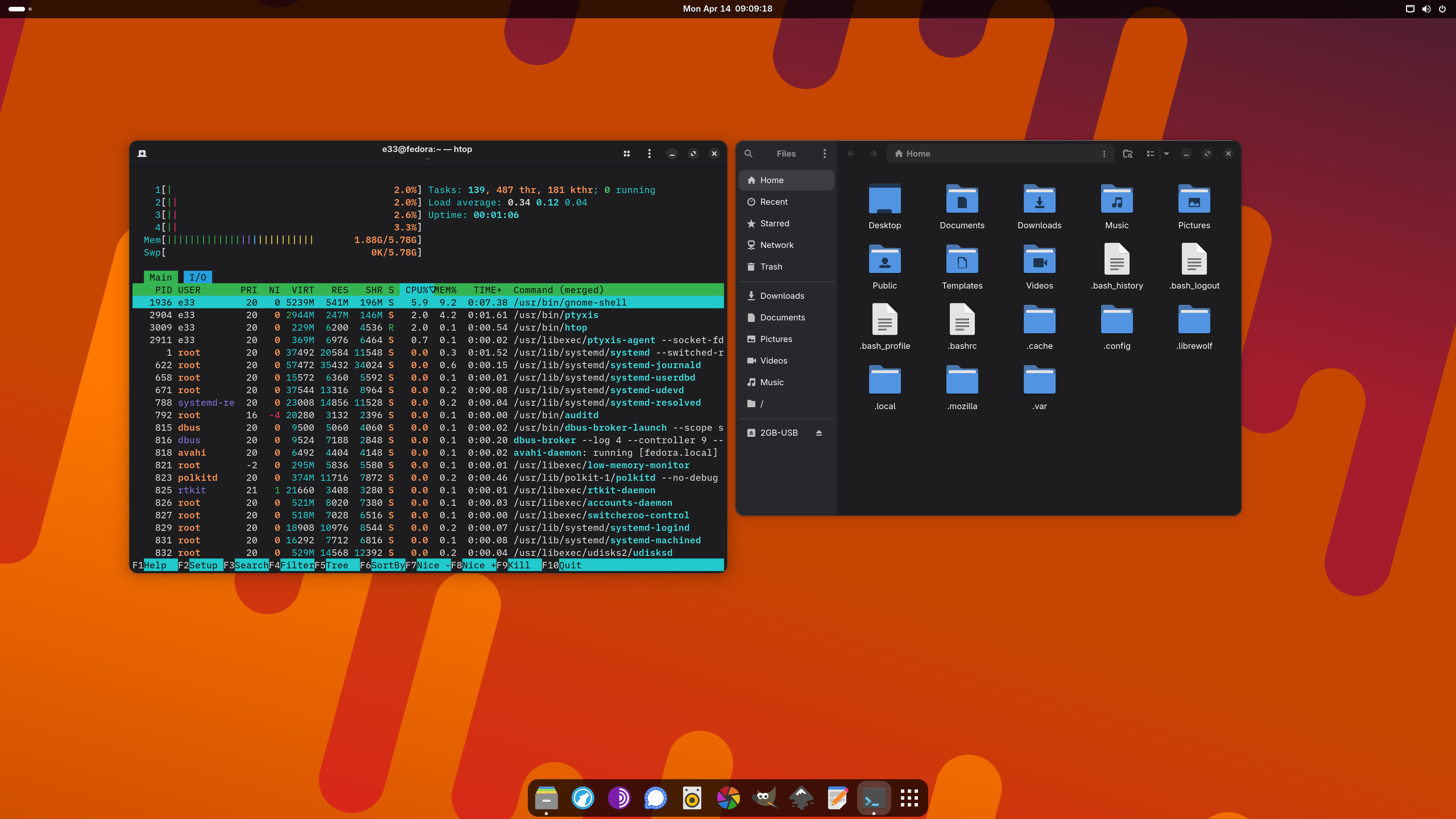Open terminal tab overview grid icon
This screenshot has width=1456, height=819.
coord(626,154)
